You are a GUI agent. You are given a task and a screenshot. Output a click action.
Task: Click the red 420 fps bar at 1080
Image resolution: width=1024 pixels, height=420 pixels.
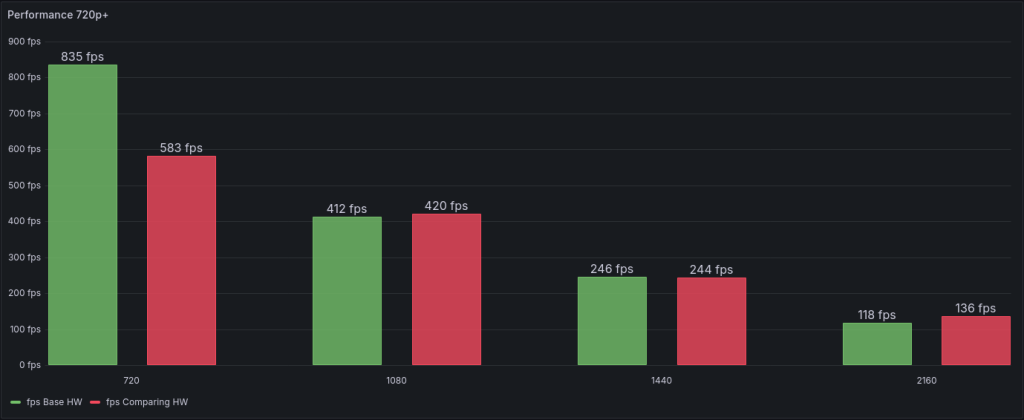pos(446,289)
